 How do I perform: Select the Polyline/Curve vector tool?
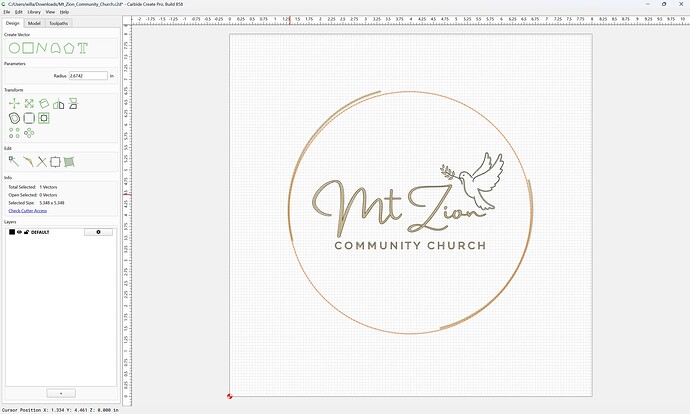tap(42, 48)
